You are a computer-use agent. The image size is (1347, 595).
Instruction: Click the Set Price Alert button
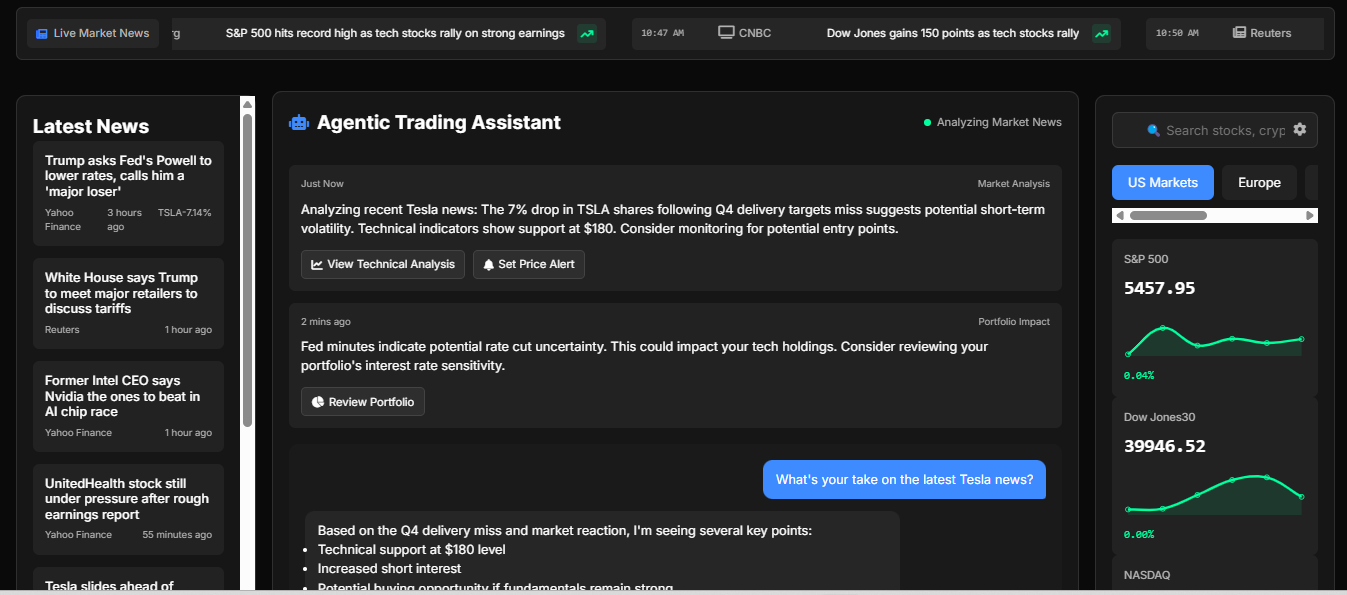click(529, 265)
